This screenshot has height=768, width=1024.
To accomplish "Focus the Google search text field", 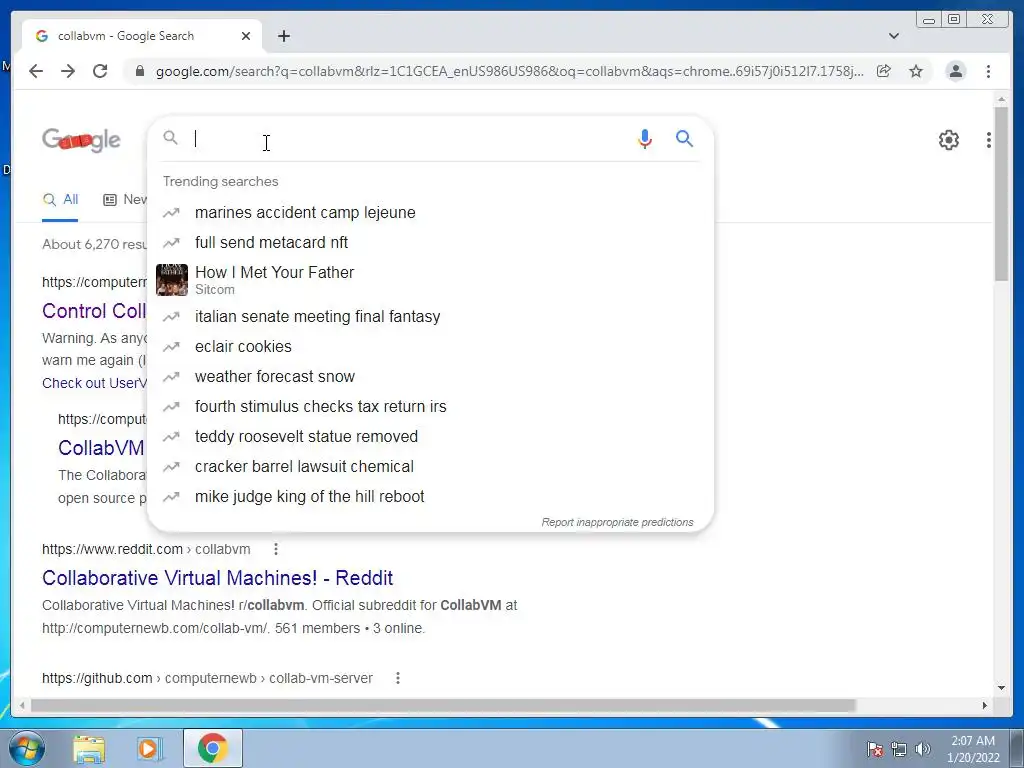I will click(411, 138).
